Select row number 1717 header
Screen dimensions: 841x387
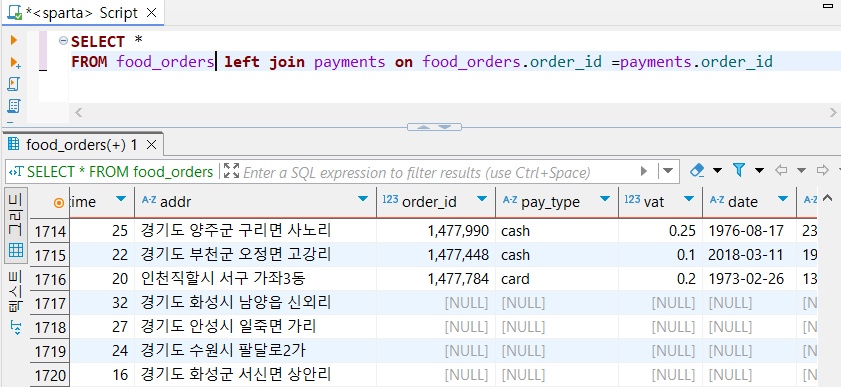click(50, 304)
